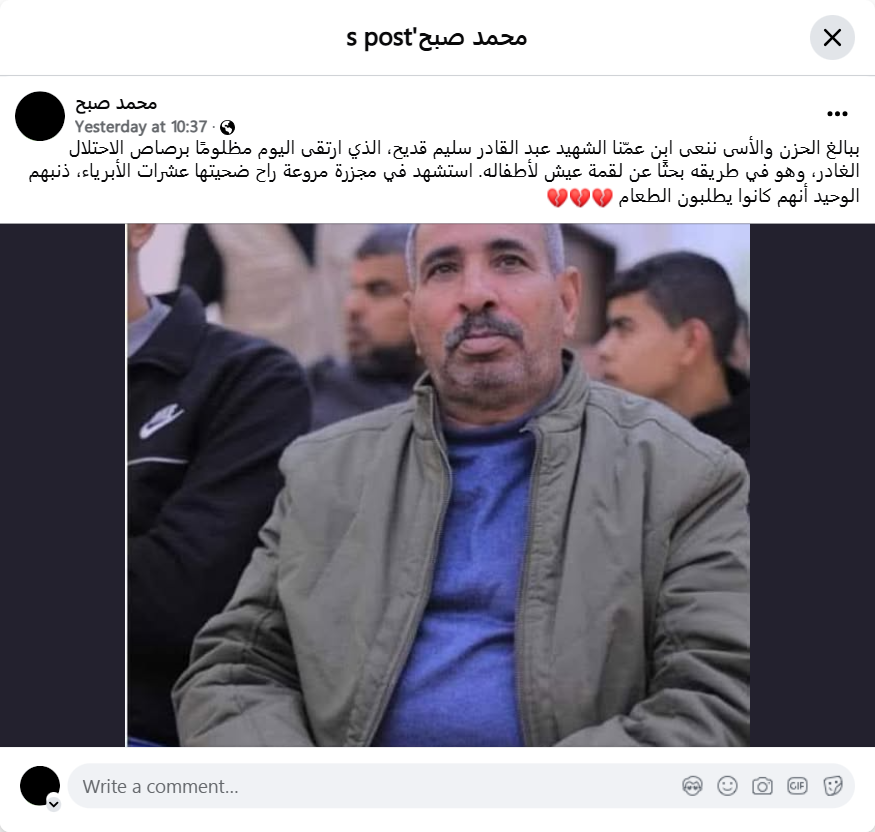Click the dark margin left of photo
Image resolution: width=875 pixels, height=832 pixels.
coord(63,485)
